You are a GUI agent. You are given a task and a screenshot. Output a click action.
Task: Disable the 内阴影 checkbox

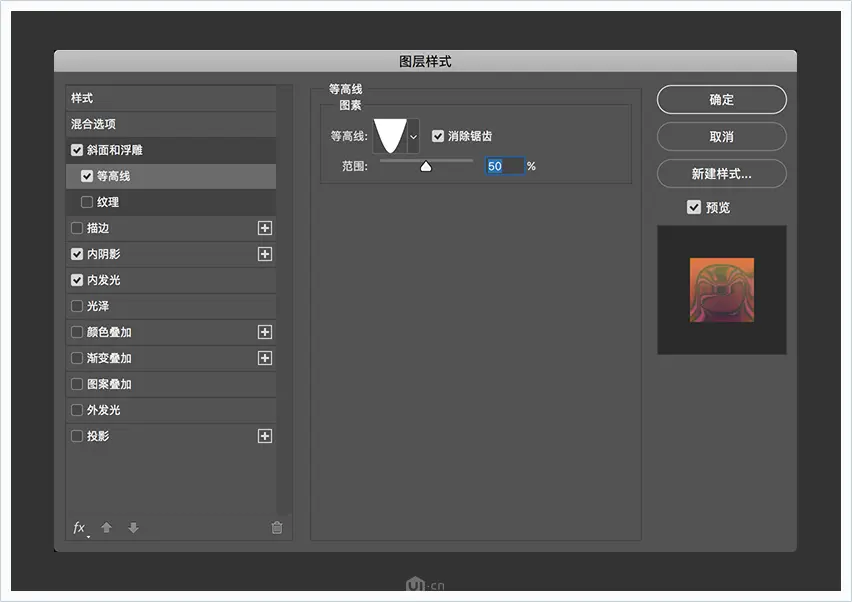pos(77,254)
